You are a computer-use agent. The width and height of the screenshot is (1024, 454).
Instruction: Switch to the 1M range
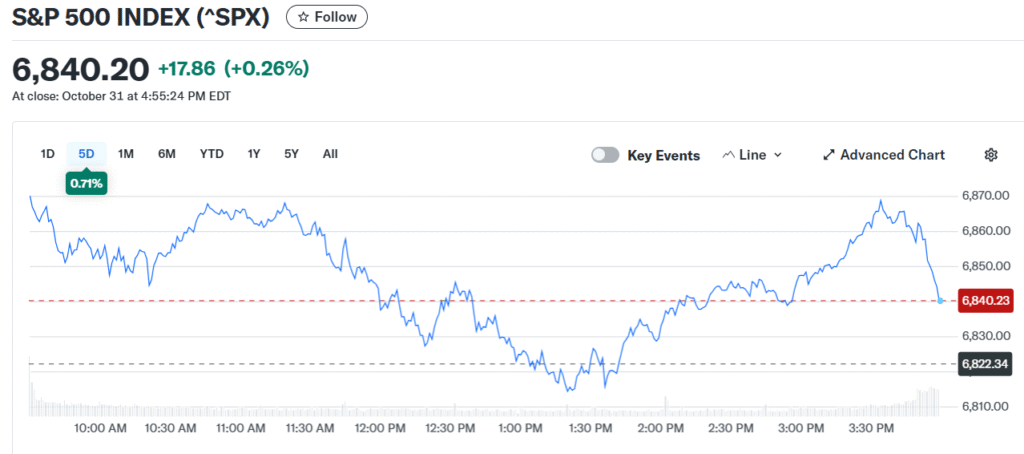126,154
